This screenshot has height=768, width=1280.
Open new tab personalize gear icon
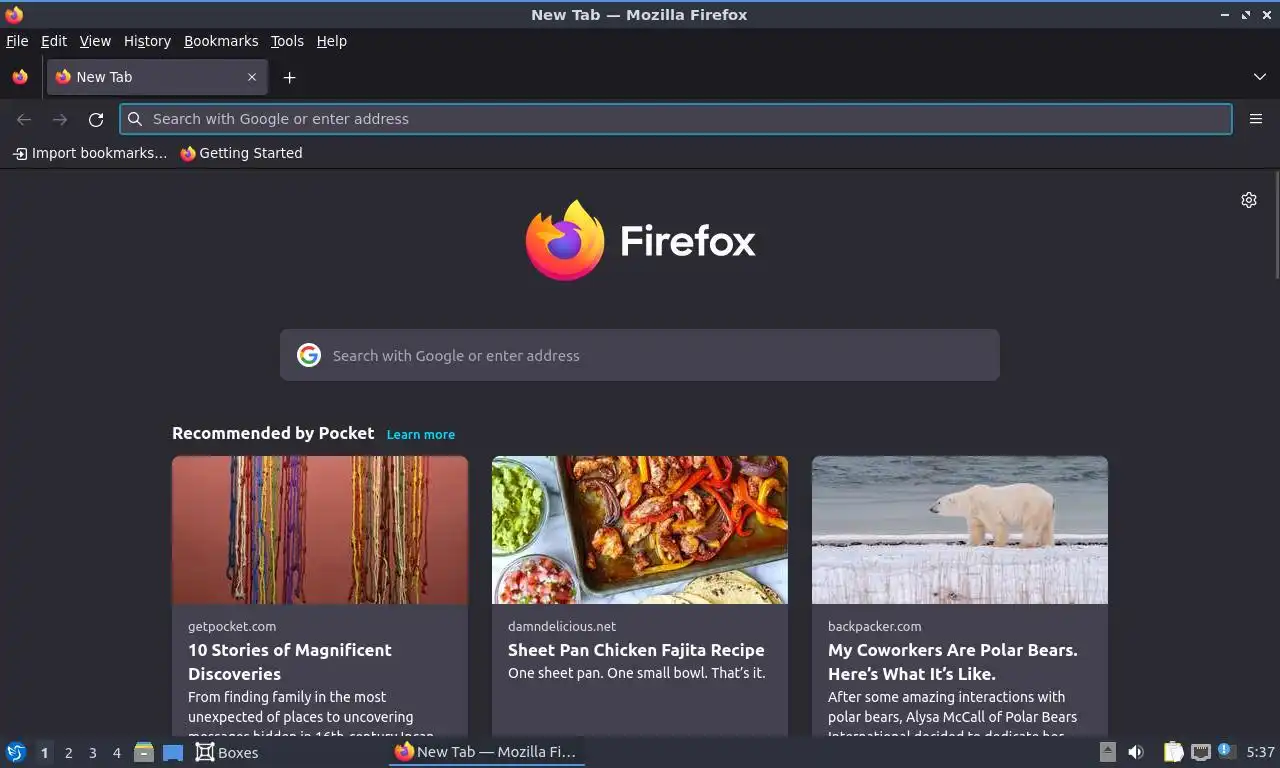click(1249, 200)
